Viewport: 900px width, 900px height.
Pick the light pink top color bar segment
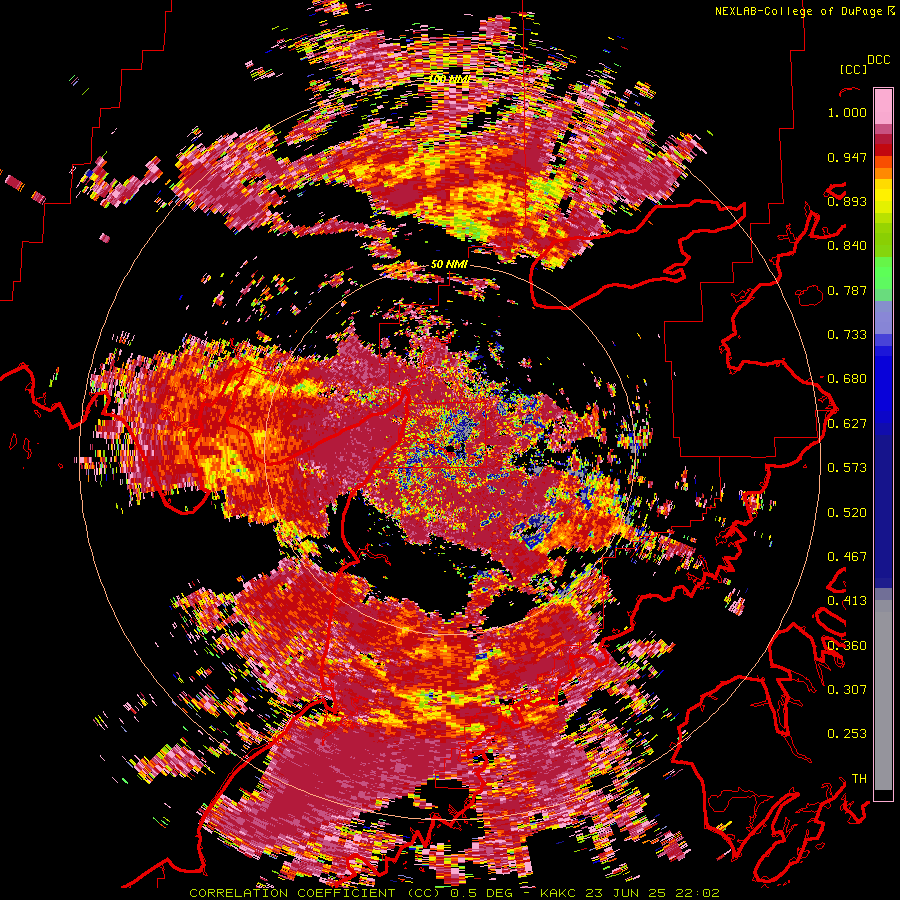click(x=883, y=106)
